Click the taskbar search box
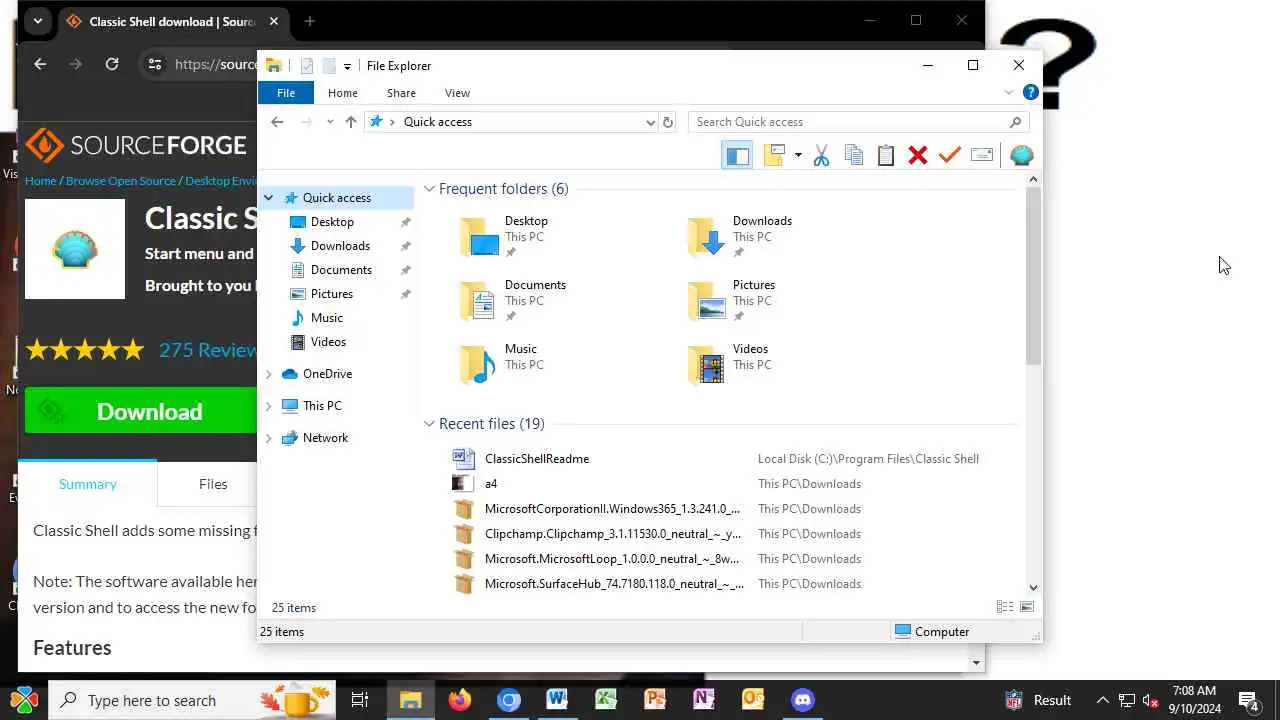 (x=191, y=700)
